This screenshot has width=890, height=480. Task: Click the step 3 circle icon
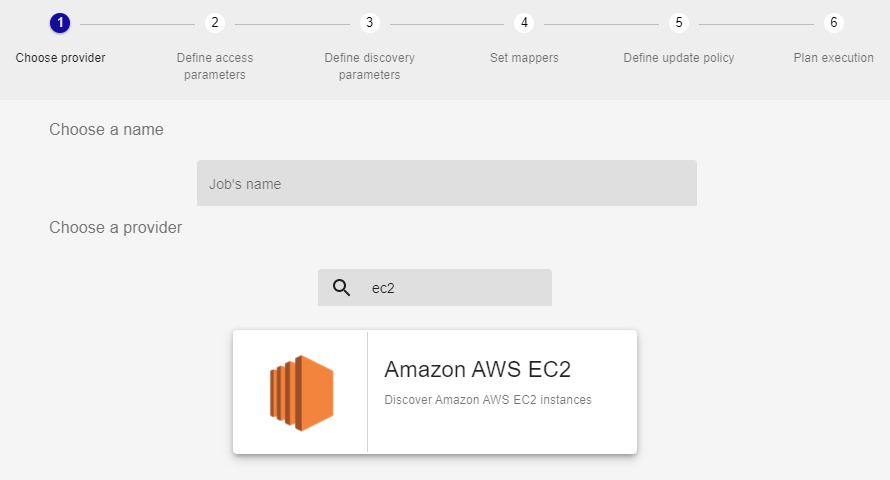(370, 23)
